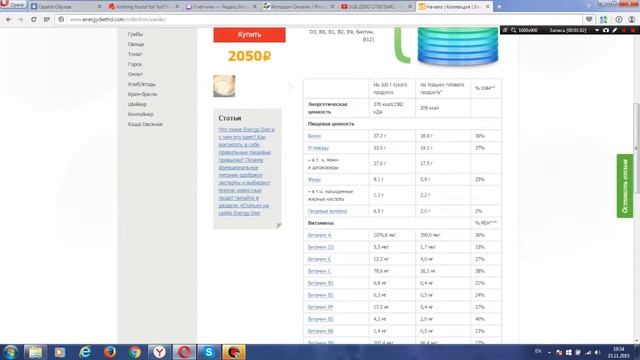Image resolution: width=640 pixels, height=360 pixels.
Task: Launch media player from the taskbar
Action: tap(60, 352)
